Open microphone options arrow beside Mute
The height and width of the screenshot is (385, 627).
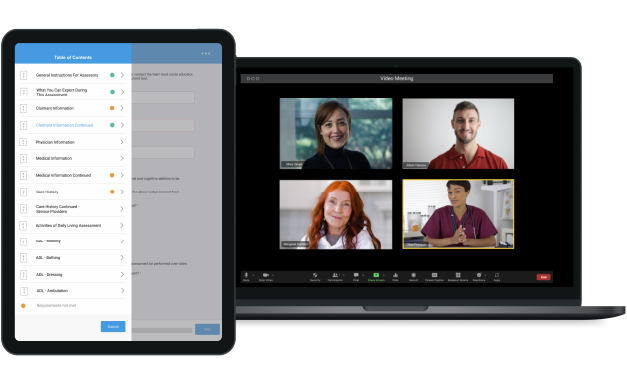(253, 275)
